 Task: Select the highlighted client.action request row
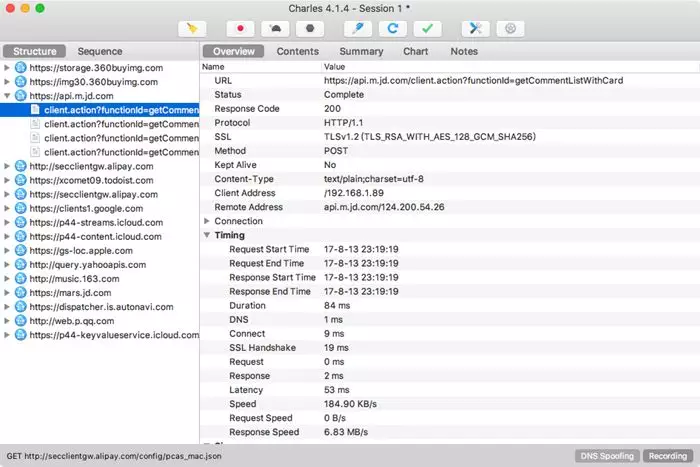[100, 110]
